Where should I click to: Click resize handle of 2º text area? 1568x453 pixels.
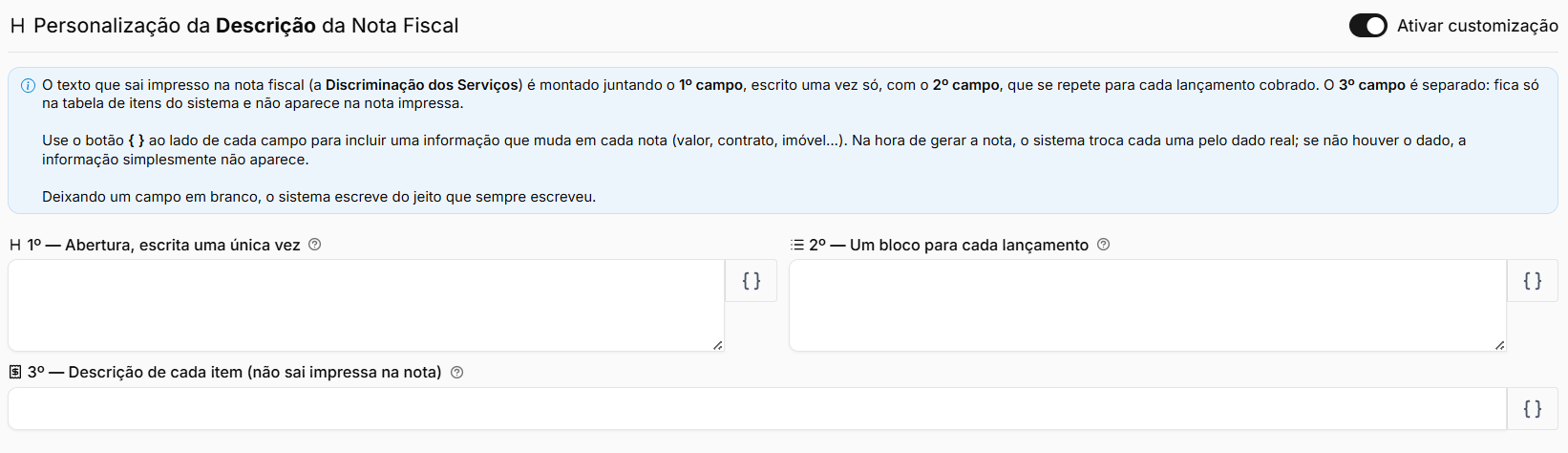(1500, 345)
